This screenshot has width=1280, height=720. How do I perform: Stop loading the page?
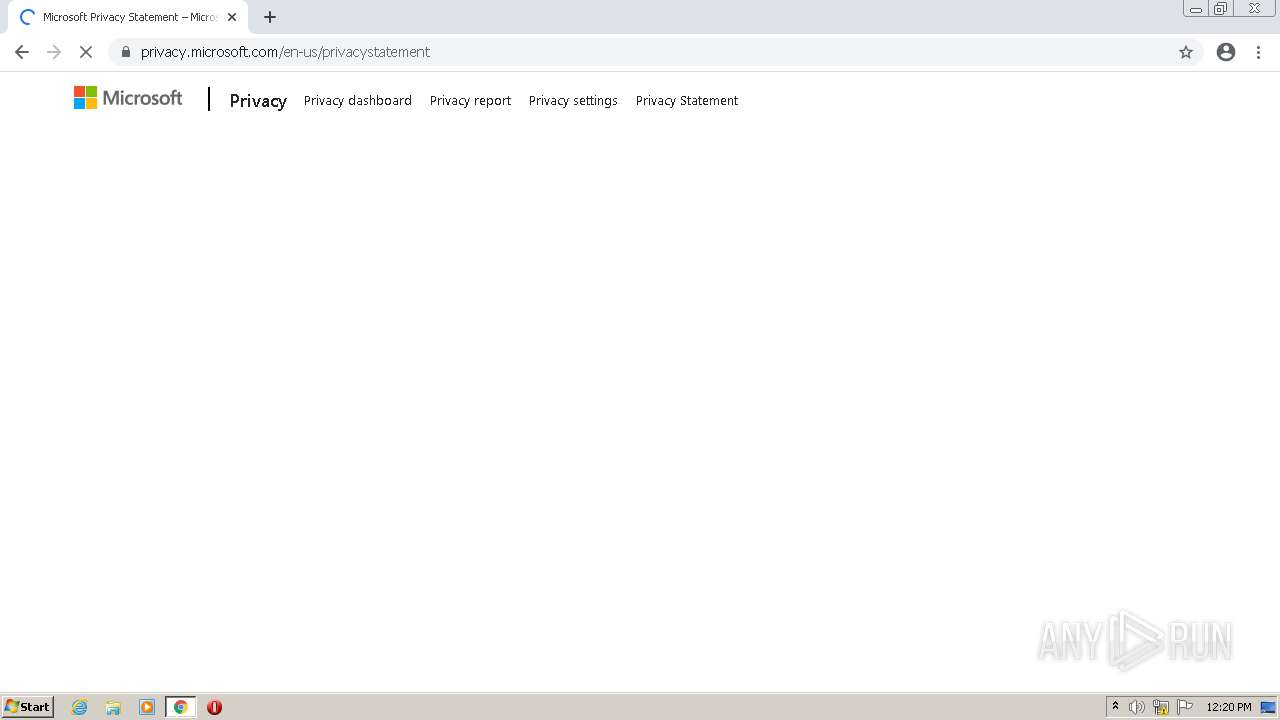[86, 52]
